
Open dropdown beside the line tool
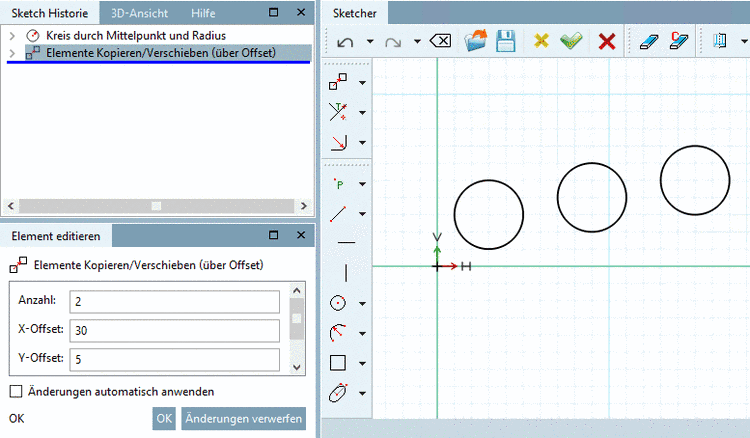point(363,214)
